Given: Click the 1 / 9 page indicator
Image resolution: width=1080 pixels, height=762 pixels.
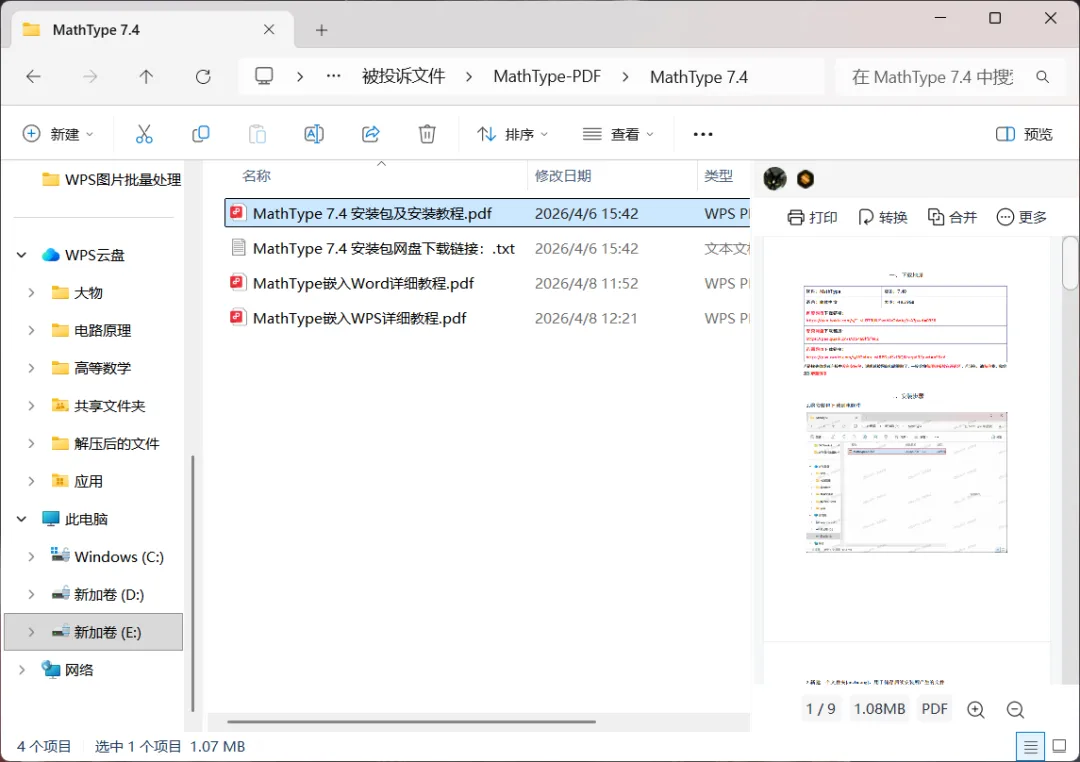Looking at the screenshot, I should point(820,709).
